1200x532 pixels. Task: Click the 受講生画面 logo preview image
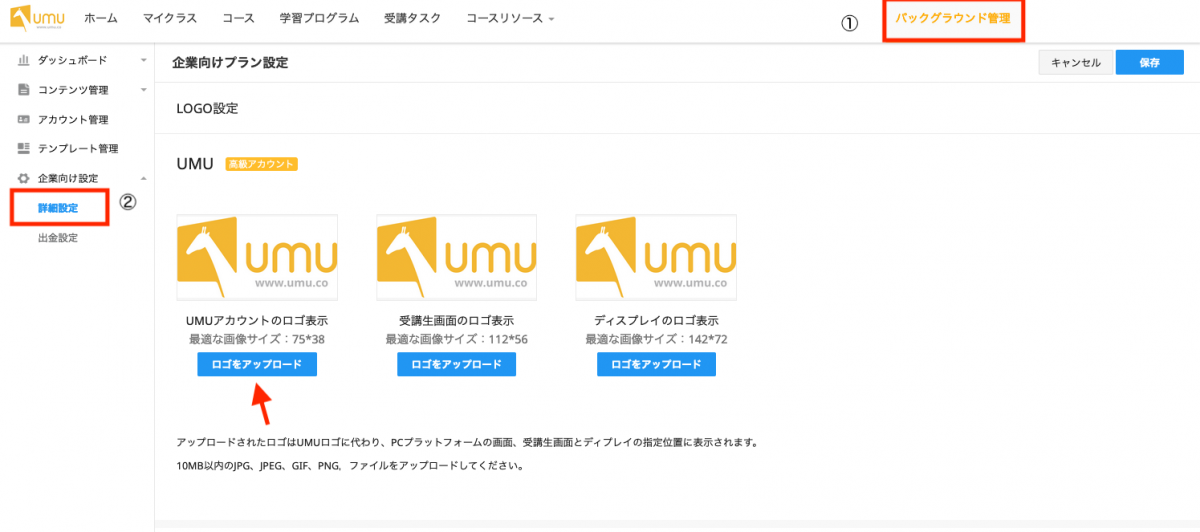(457, 257)
